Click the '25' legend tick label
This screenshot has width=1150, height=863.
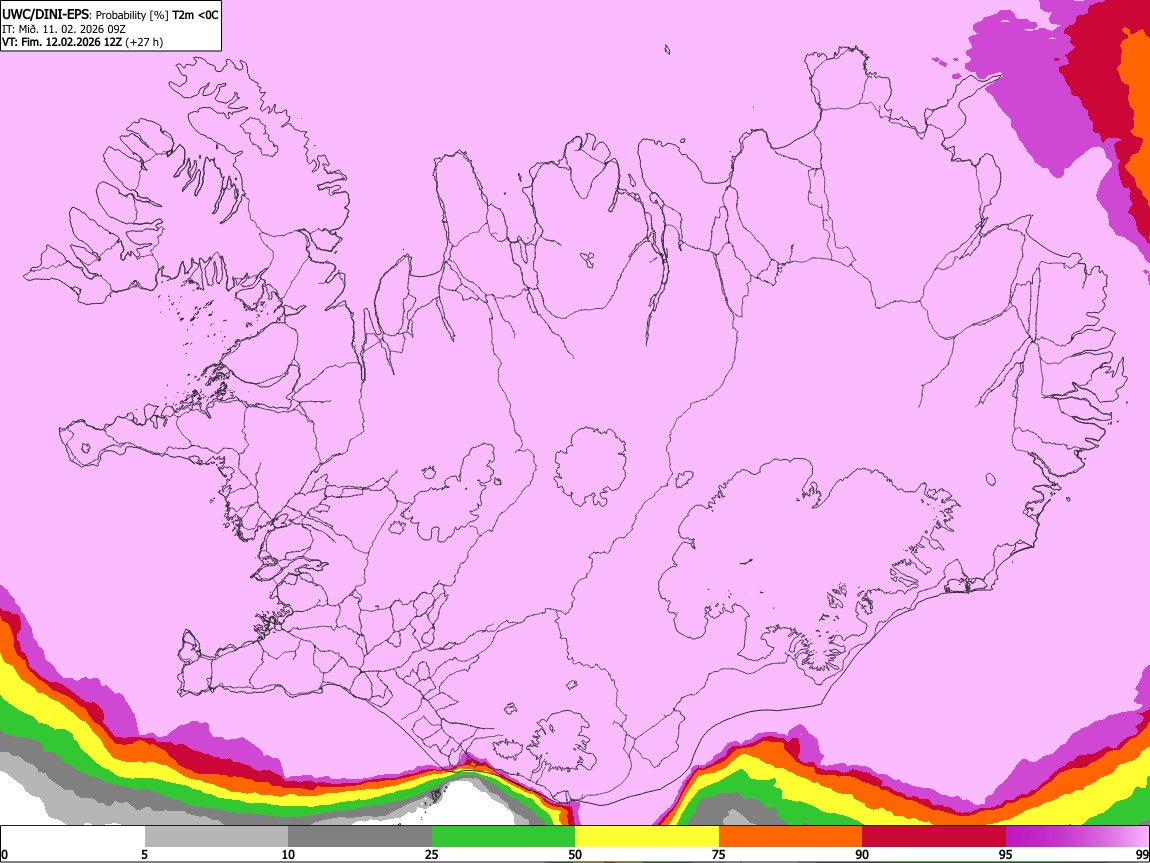pyautogui.click(x=432, y=854)
